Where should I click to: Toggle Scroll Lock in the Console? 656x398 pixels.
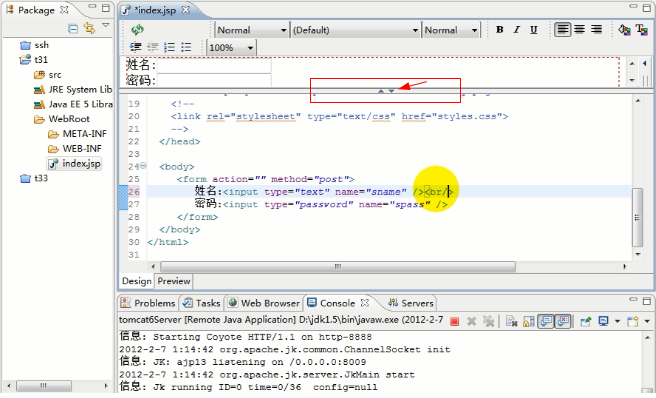pos(529,321)
